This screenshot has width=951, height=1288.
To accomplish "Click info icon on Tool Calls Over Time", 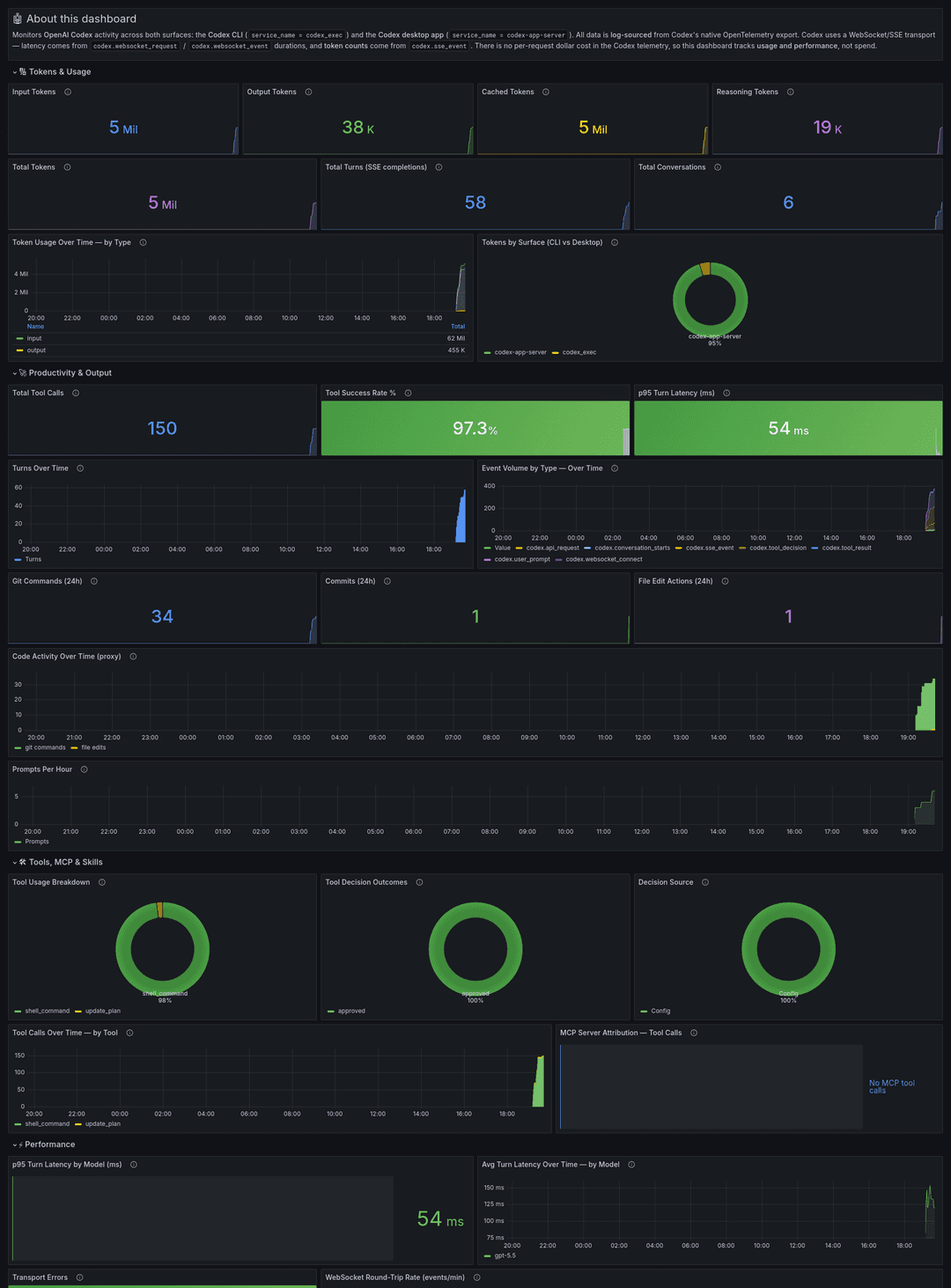I will click(129, 1033).
